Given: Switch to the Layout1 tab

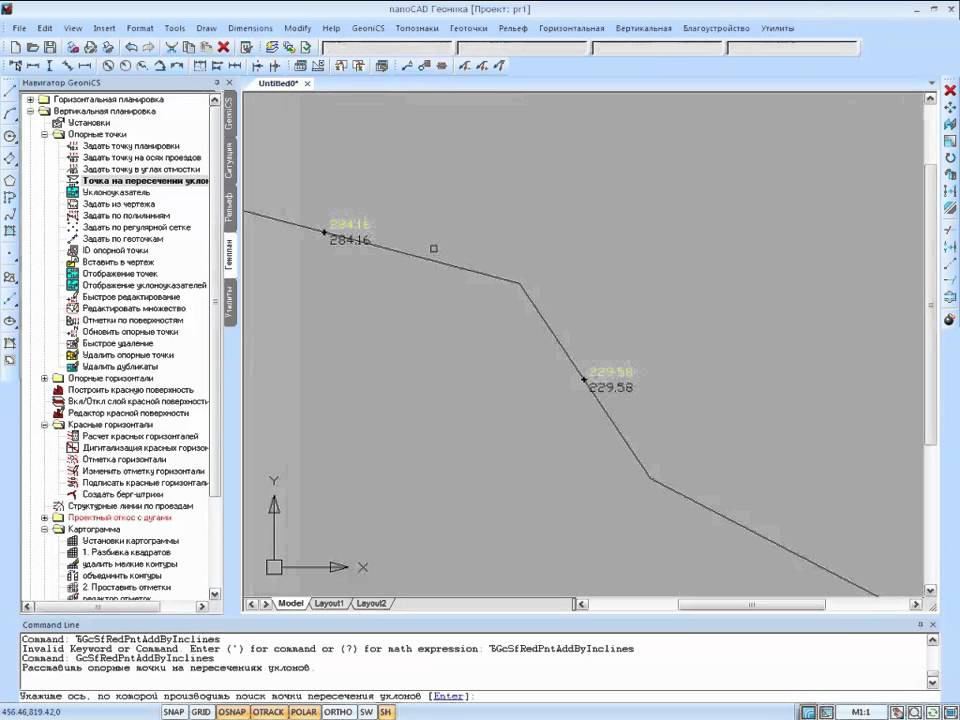Looking at the screenshot, I should point(328,604).
